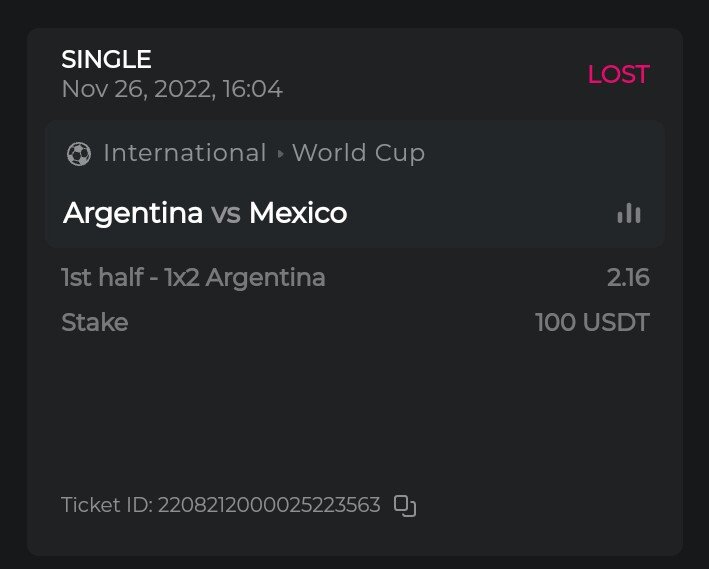The image size is (709, 569).
Task: Select the Mexico team name
Action: [298, 213]
